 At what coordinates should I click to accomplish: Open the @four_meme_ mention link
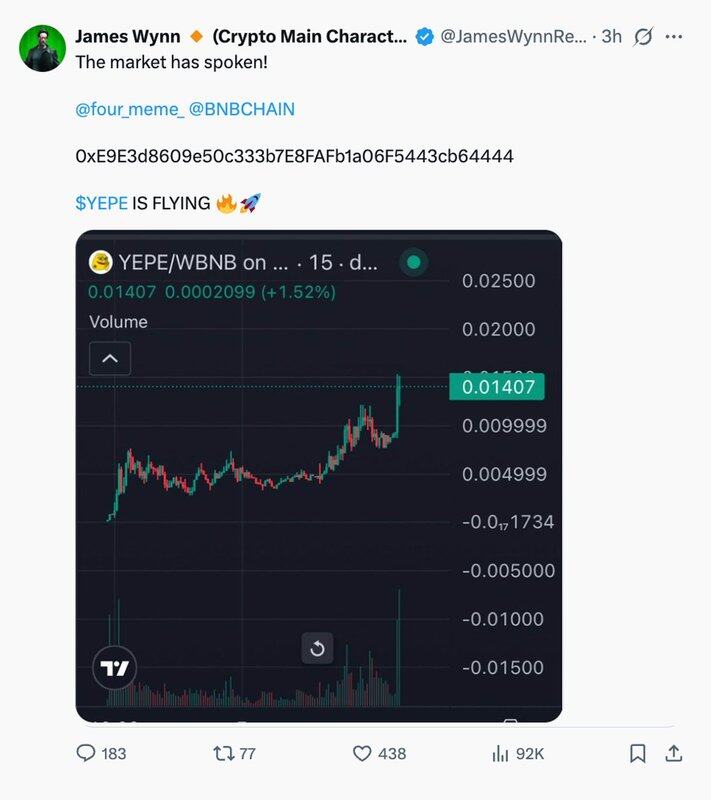coord(129,109)
